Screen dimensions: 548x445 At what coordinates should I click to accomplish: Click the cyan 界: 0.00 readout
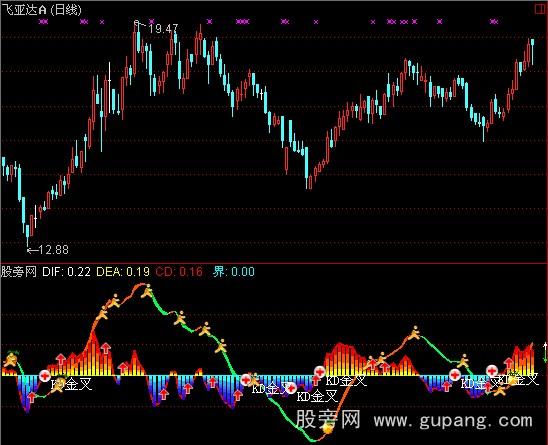tap(234, 272)
